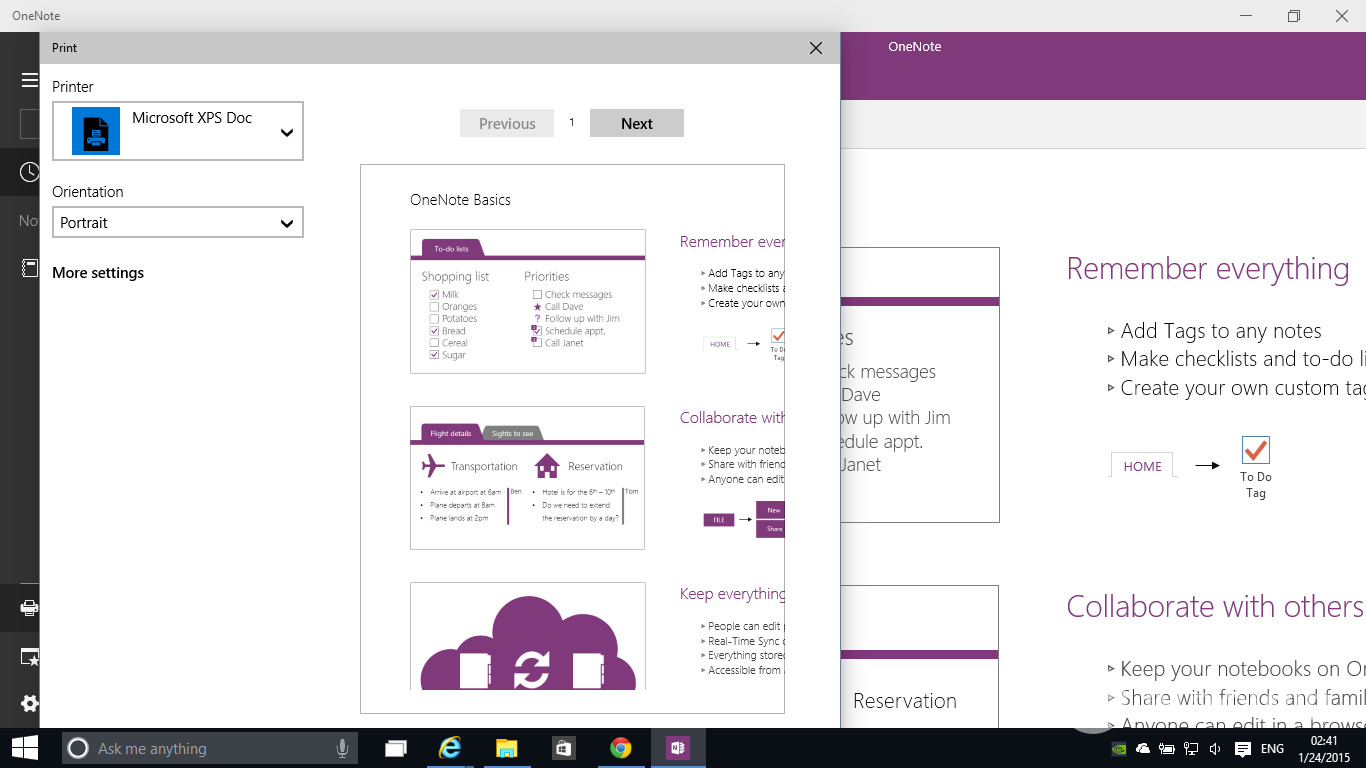The width and height of the screenshot is (1366, 768).
Task: Open the Settings gear icon
Action: click(x=29, y=703)
